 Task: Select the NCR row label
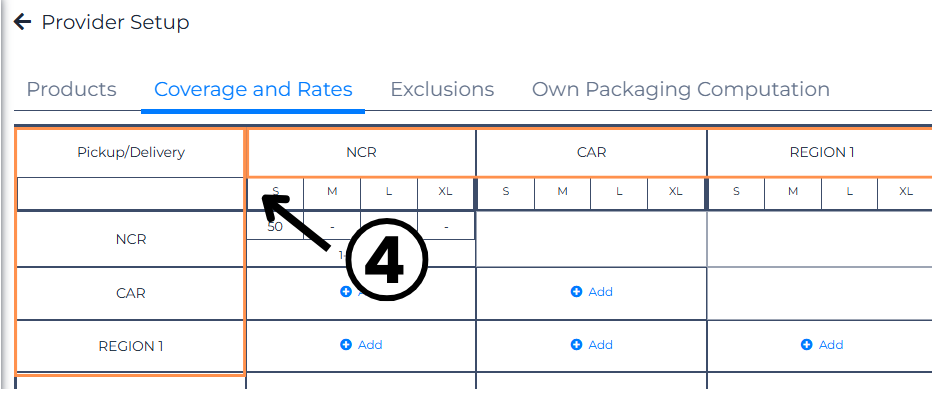point(131,239)
